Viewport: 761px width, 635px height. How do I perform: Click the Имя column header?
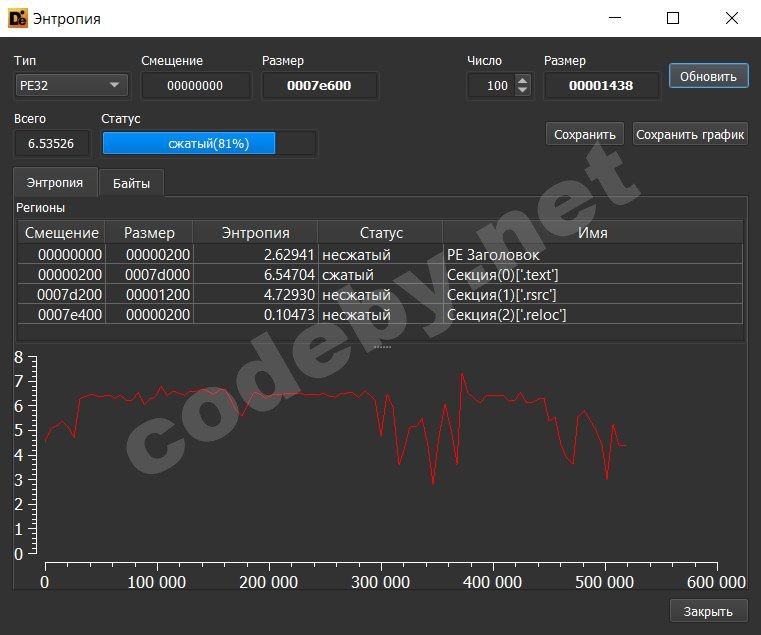pos(592,233)
